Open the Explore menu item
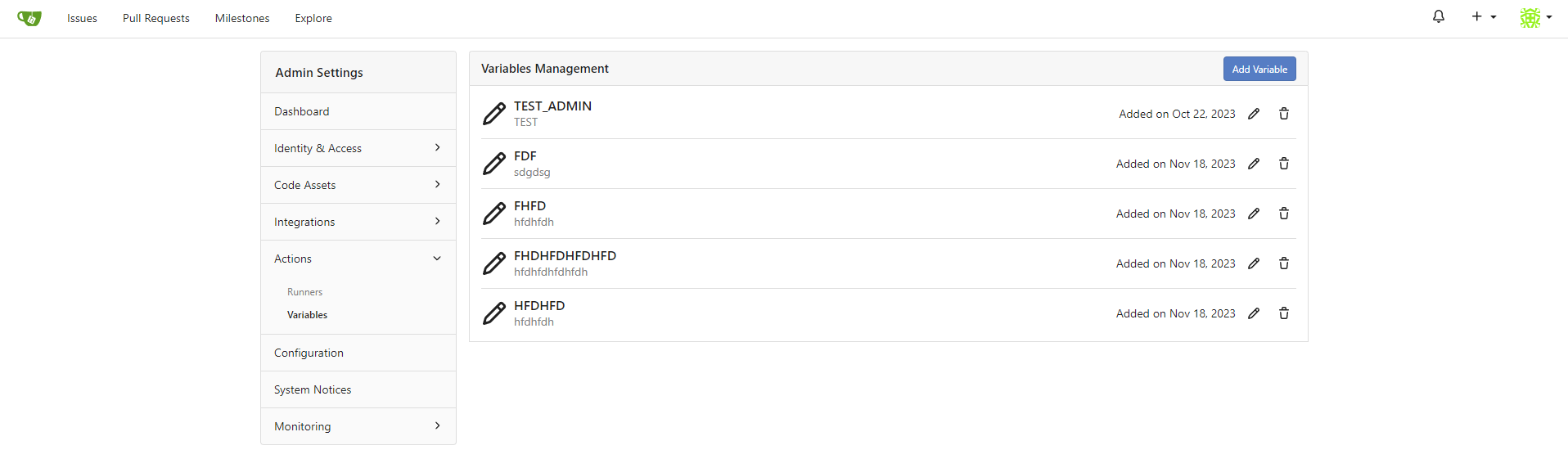The height and width of the screenshot is (468, 1568). click(313, 18)
